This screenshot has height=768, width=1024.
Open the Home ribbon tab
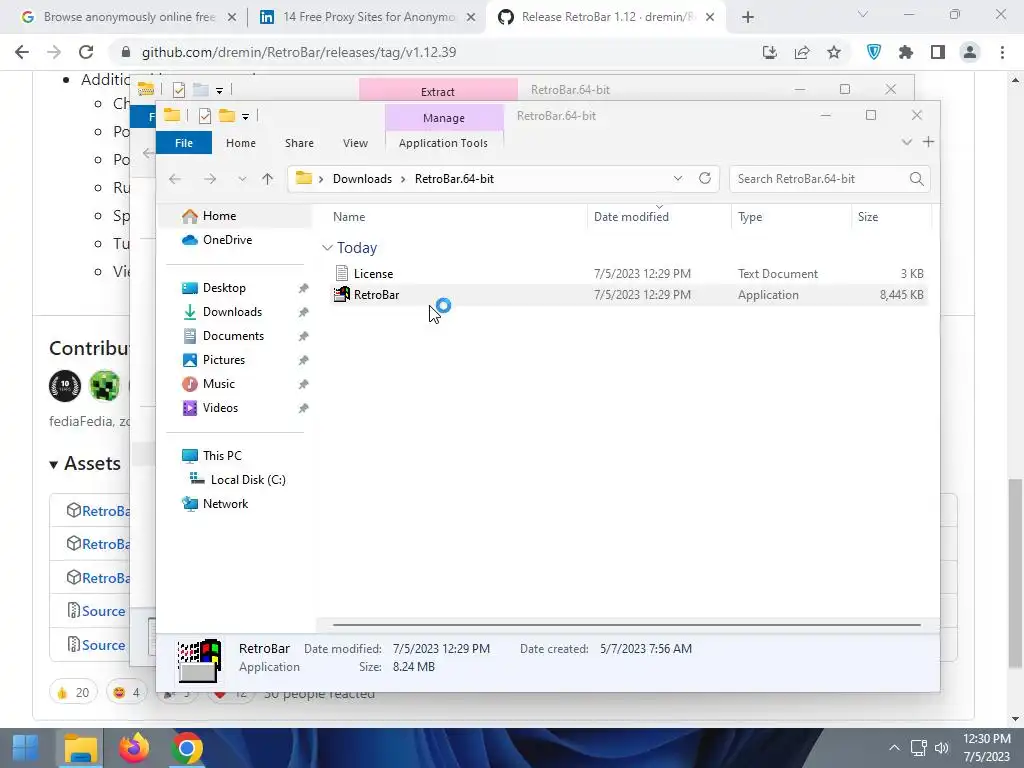point(241,143)
